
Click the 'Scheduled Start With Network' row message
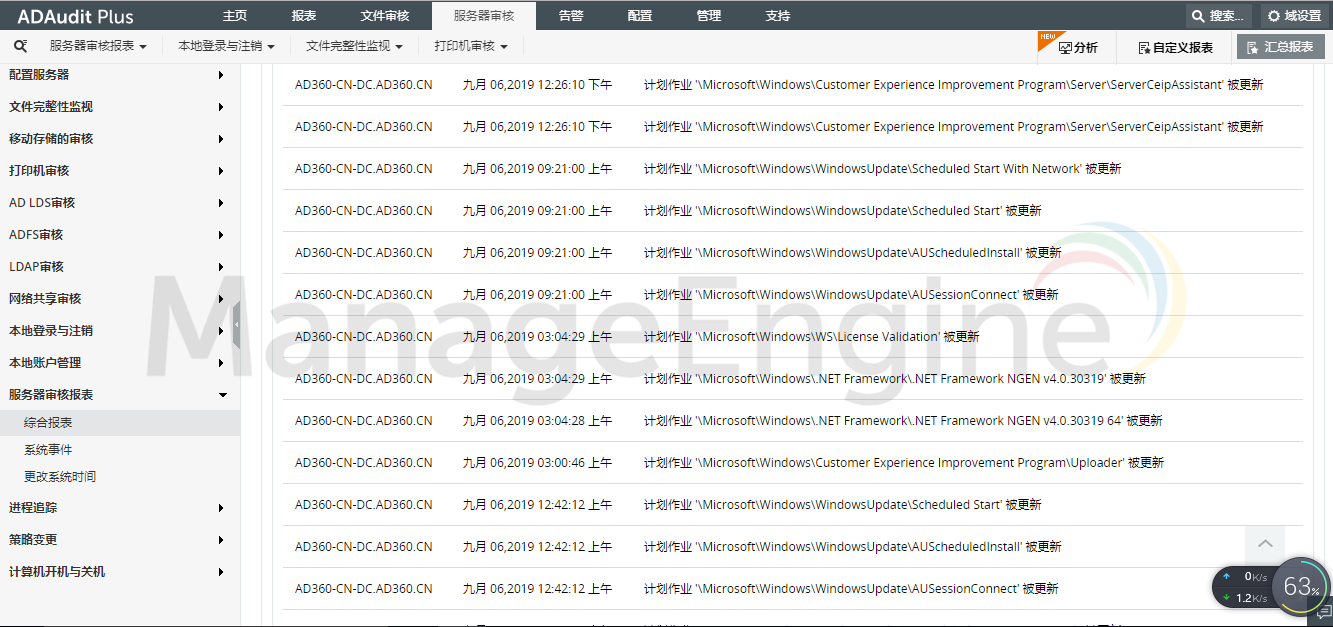coord(882,169)
